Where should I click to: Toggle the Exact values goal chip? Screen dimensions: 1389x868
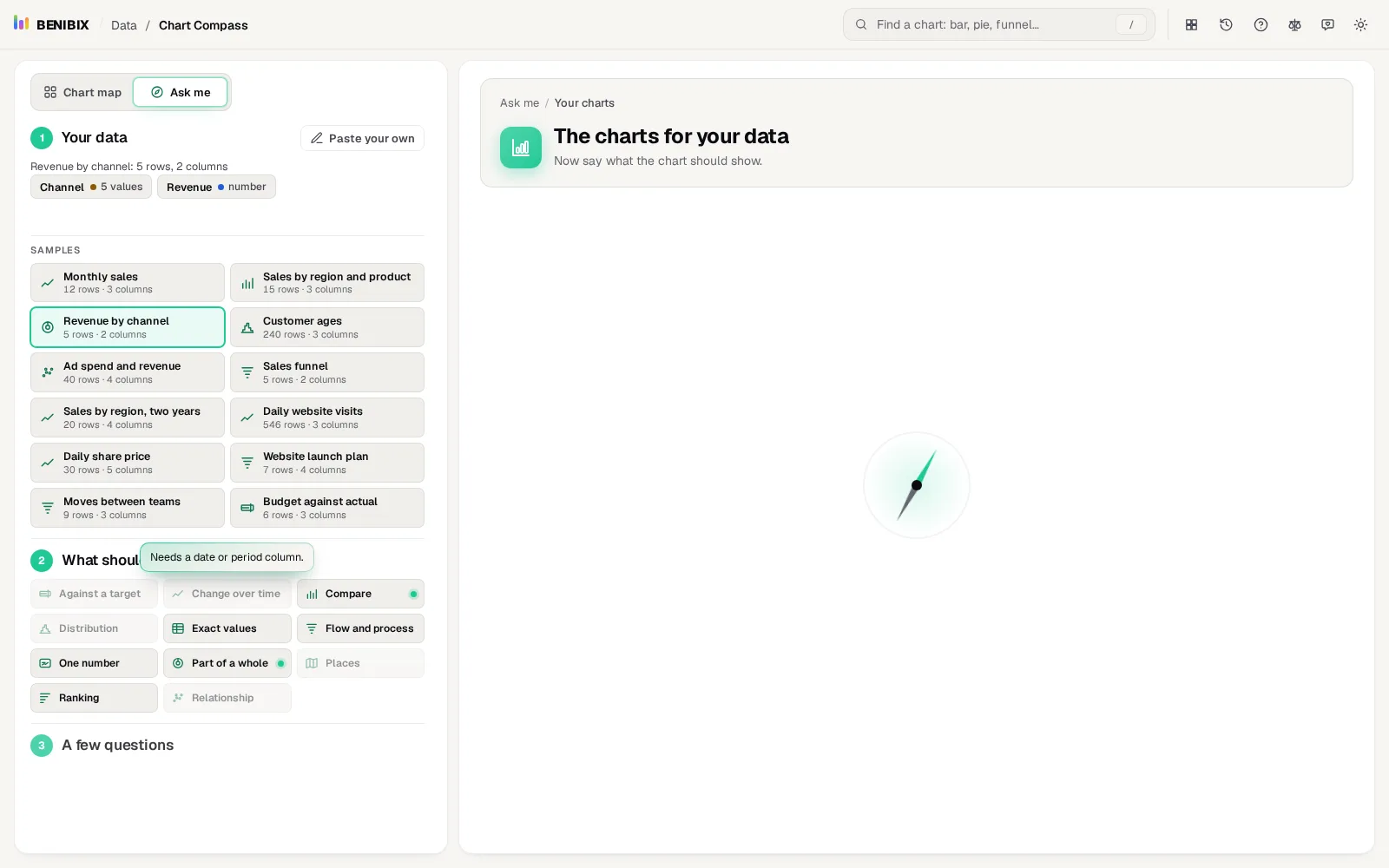[227, 628]
